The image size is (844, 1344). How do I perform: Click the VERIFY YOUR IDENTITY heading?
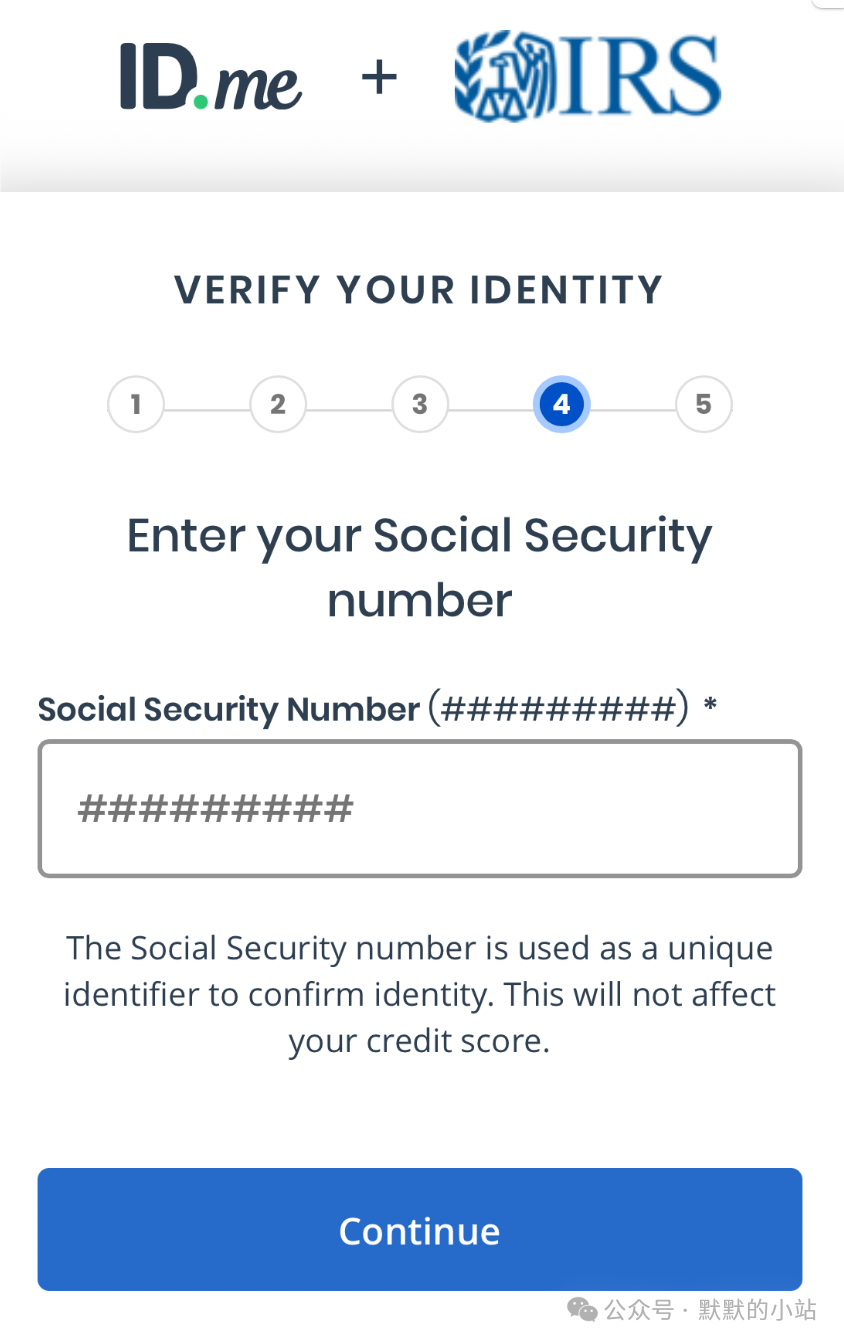(420, 290)
